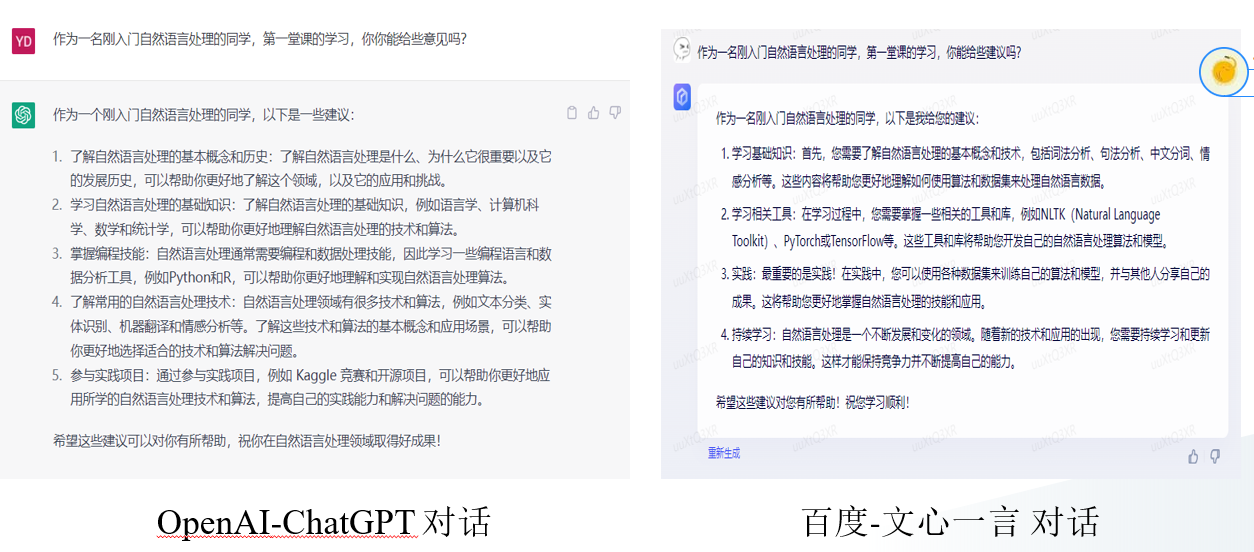Click the caption OpenAI-ChatGPT 对话
The width and height of the screenshot is (1254, 552).
[324, 522]
